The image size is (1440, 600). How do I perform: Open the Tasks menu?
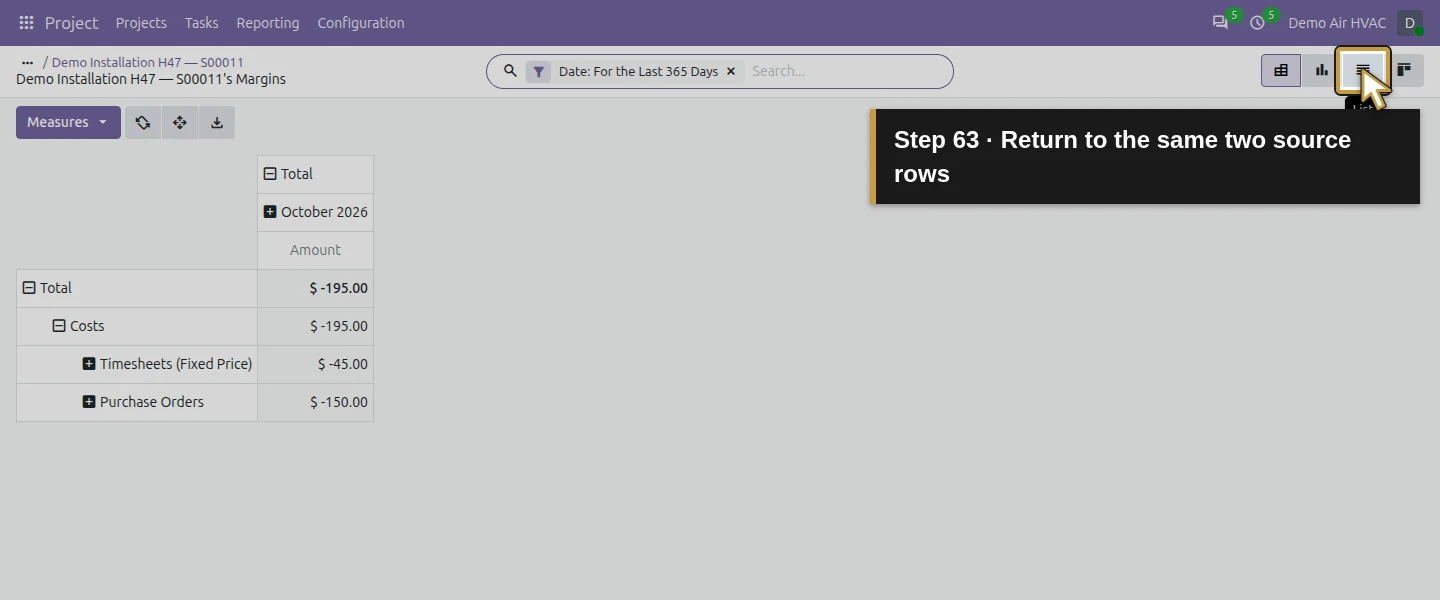click(201, 23)
